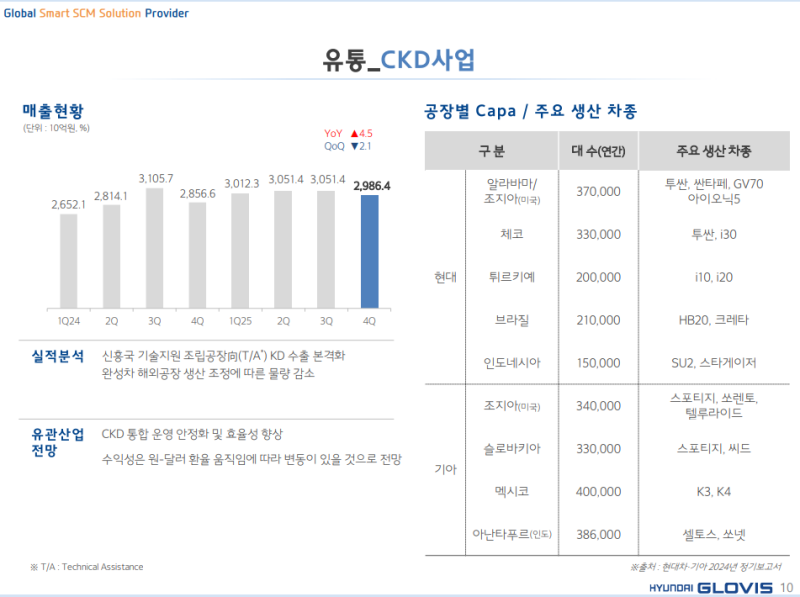Click the 기아 row group label

pyautogui.click(x=445, y=468)
